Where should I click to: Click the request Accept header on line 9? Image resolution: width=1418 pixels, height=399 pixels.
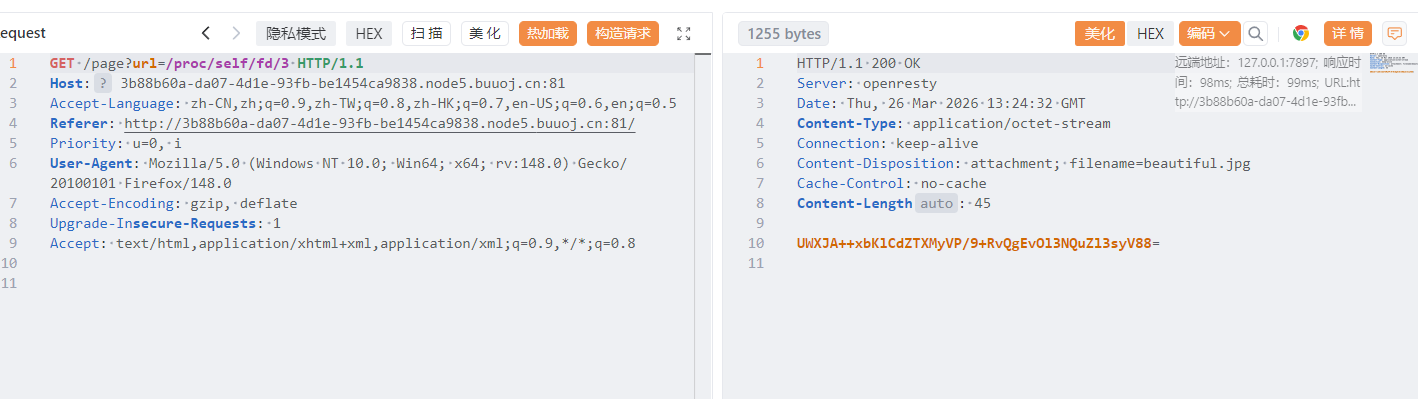(343, 243)
